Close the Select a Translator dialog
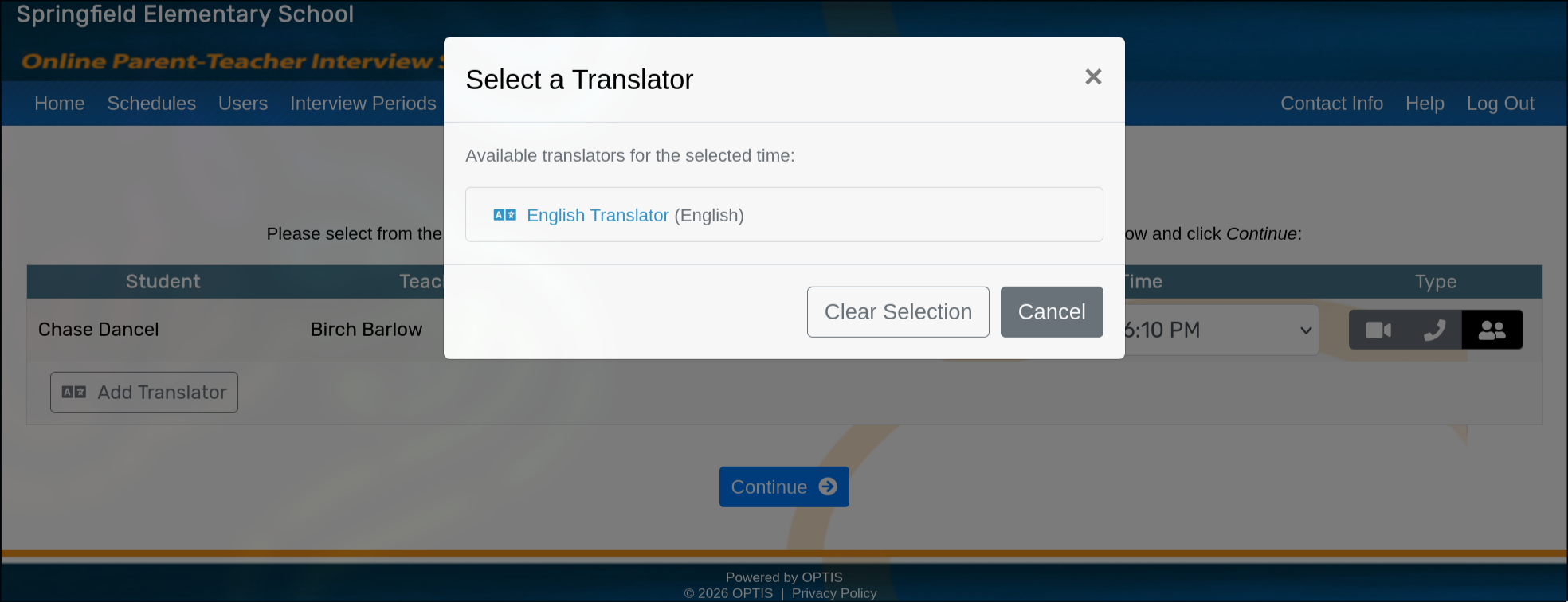 (1093, 77)
